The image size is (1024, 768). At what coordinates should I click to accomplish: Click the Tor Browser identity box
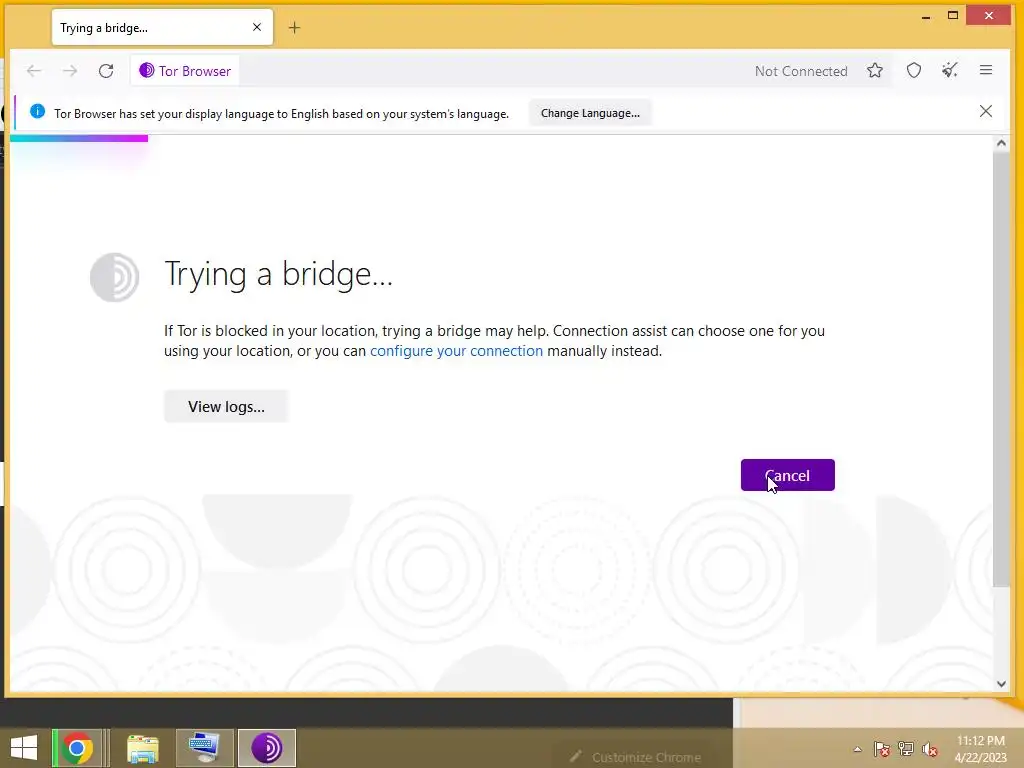(185, 71)
